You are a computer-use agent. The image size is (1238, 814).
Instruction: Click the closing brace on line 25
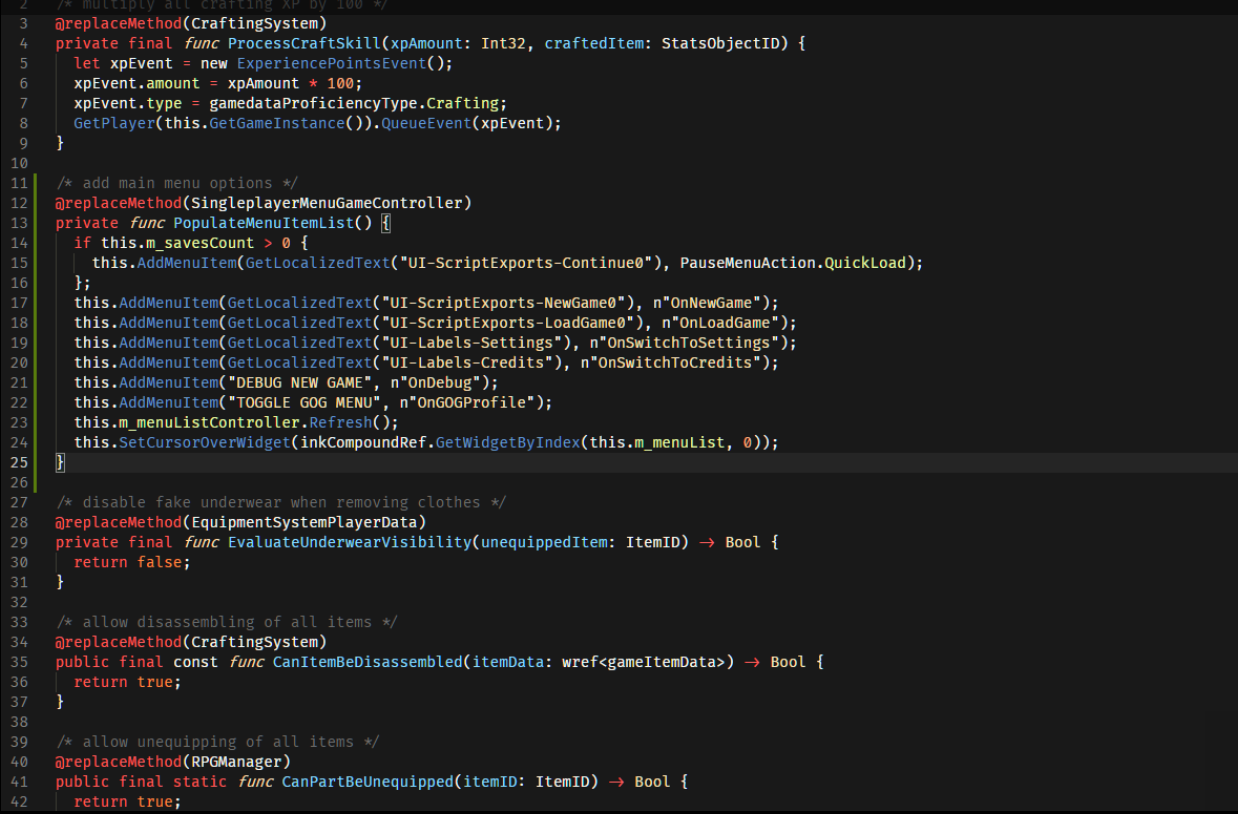(x=60, y=463)
